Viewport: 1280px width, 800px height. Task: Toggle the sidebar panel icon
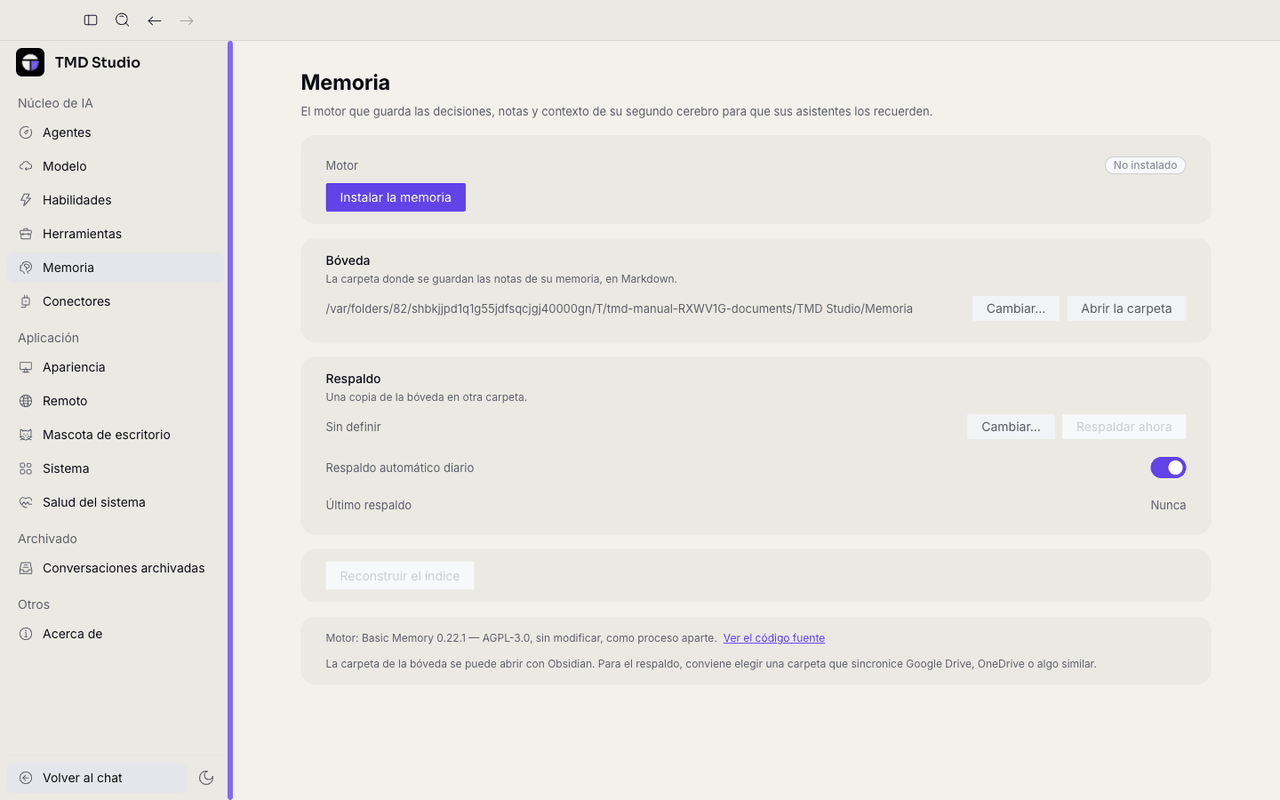pos(91,20)
